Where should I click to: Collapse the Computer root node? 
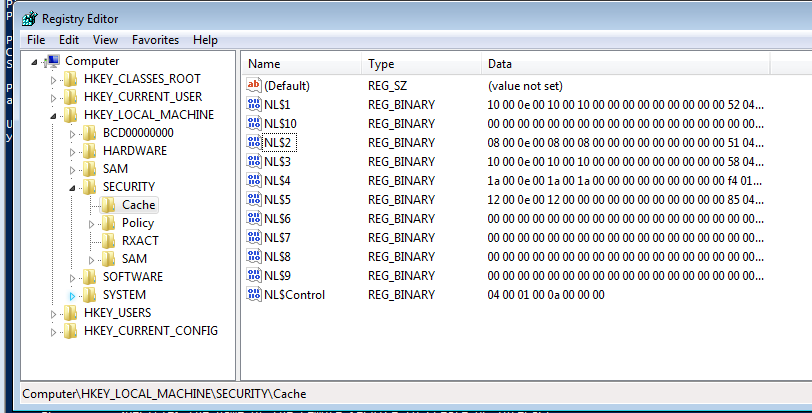[x=34, y=62]
